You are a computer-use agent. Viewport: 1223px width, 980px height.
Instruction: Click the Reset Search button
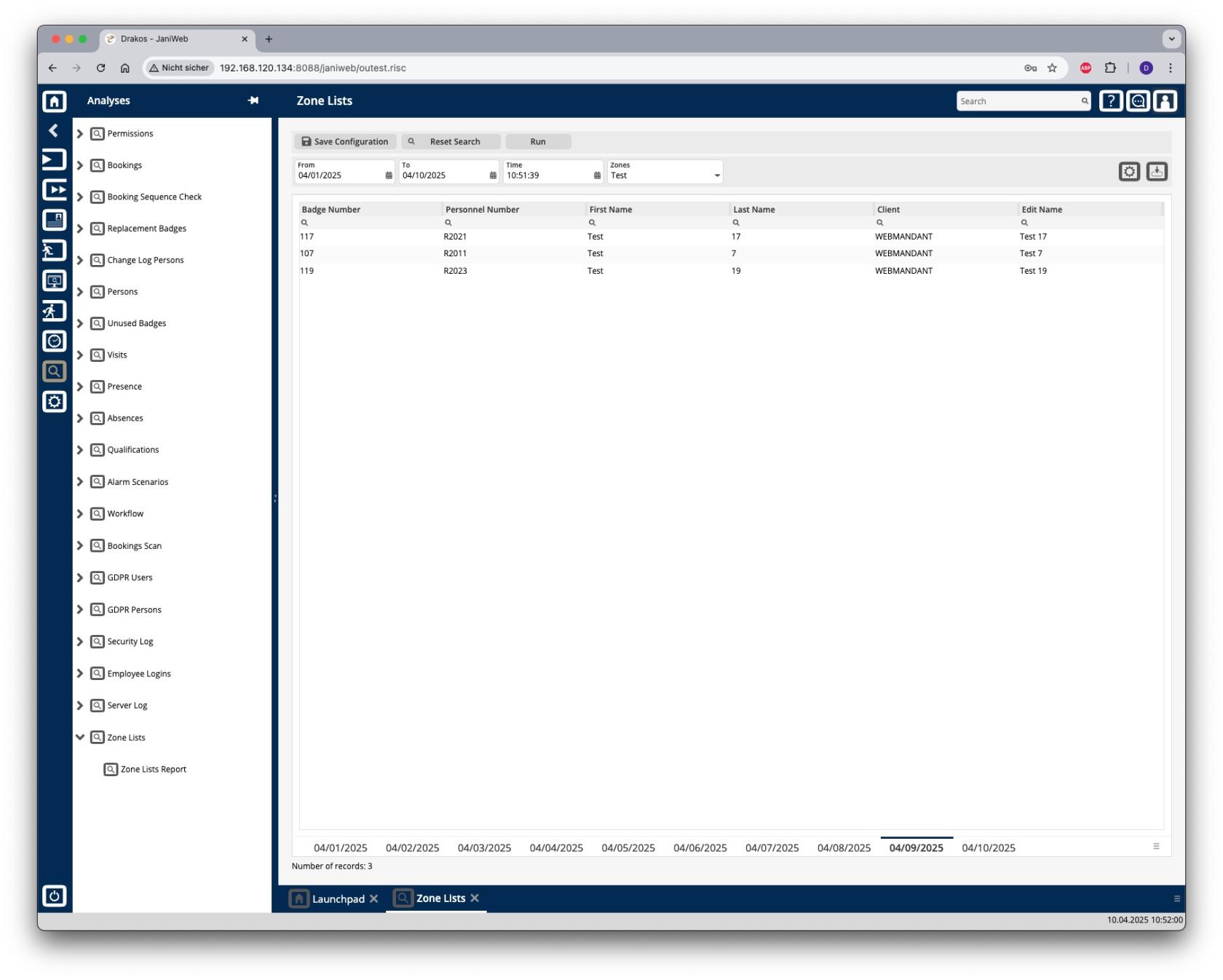click(x=451, y=142)
